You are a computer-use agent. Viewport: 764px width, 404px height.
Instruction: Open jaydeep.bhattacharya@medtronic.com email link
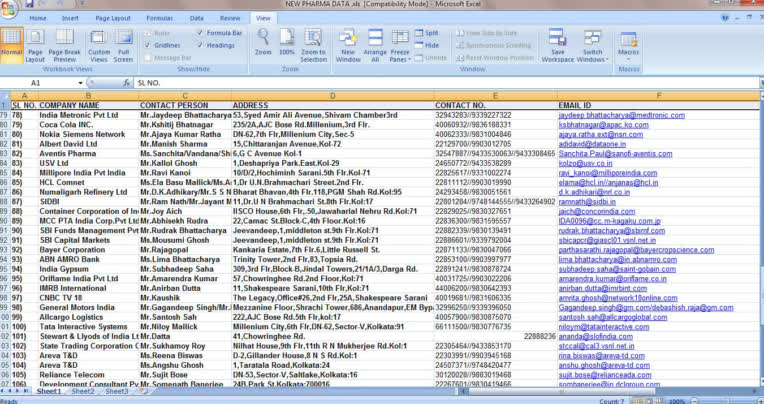pyautogui.click(x=621, y=115)
